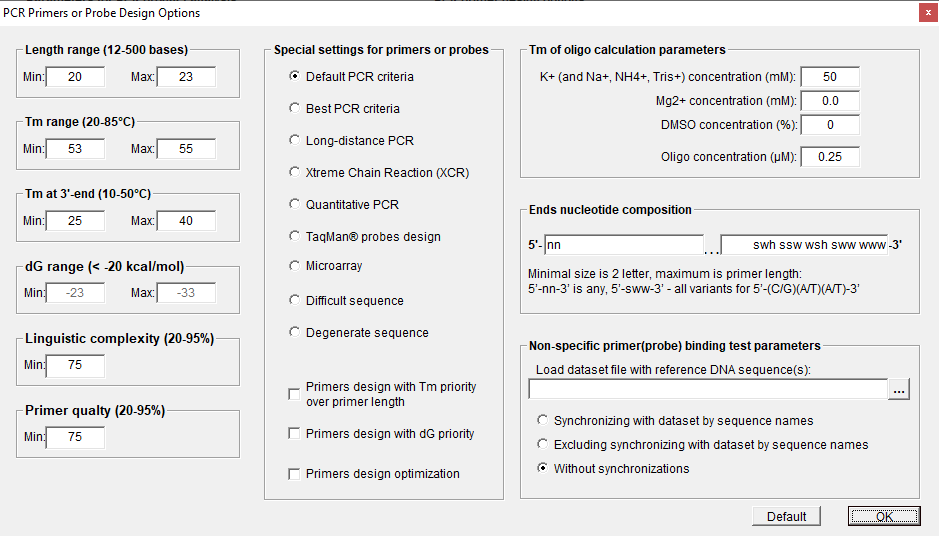Choose the Microarray radio button

294,266
